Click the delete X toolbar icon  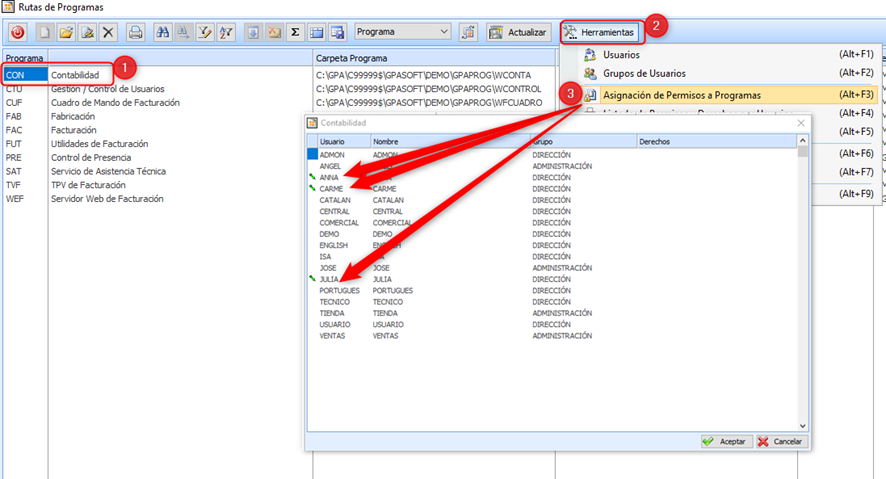coord(108,32)
